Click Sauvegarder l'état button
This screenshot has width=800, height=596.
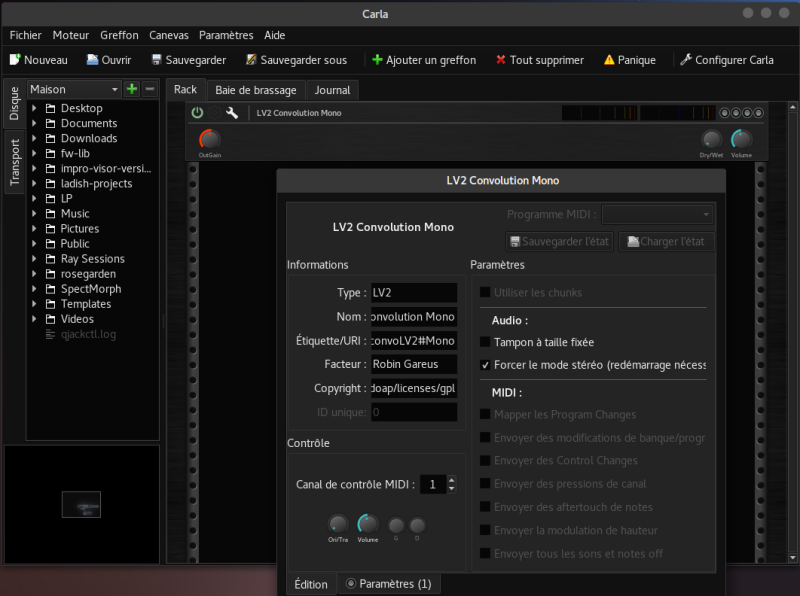[x=558, y=241]
